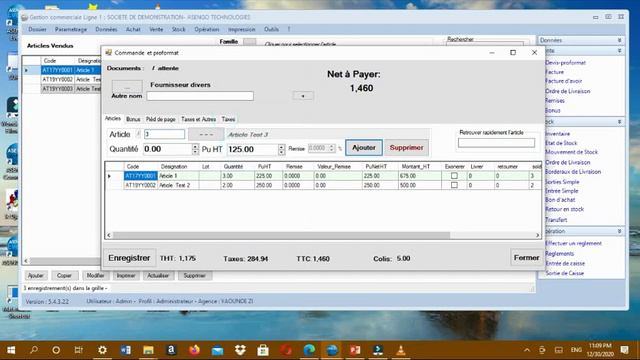Open Bordereaux de Livraison link
640x360 pixels.
pos(573,171)
